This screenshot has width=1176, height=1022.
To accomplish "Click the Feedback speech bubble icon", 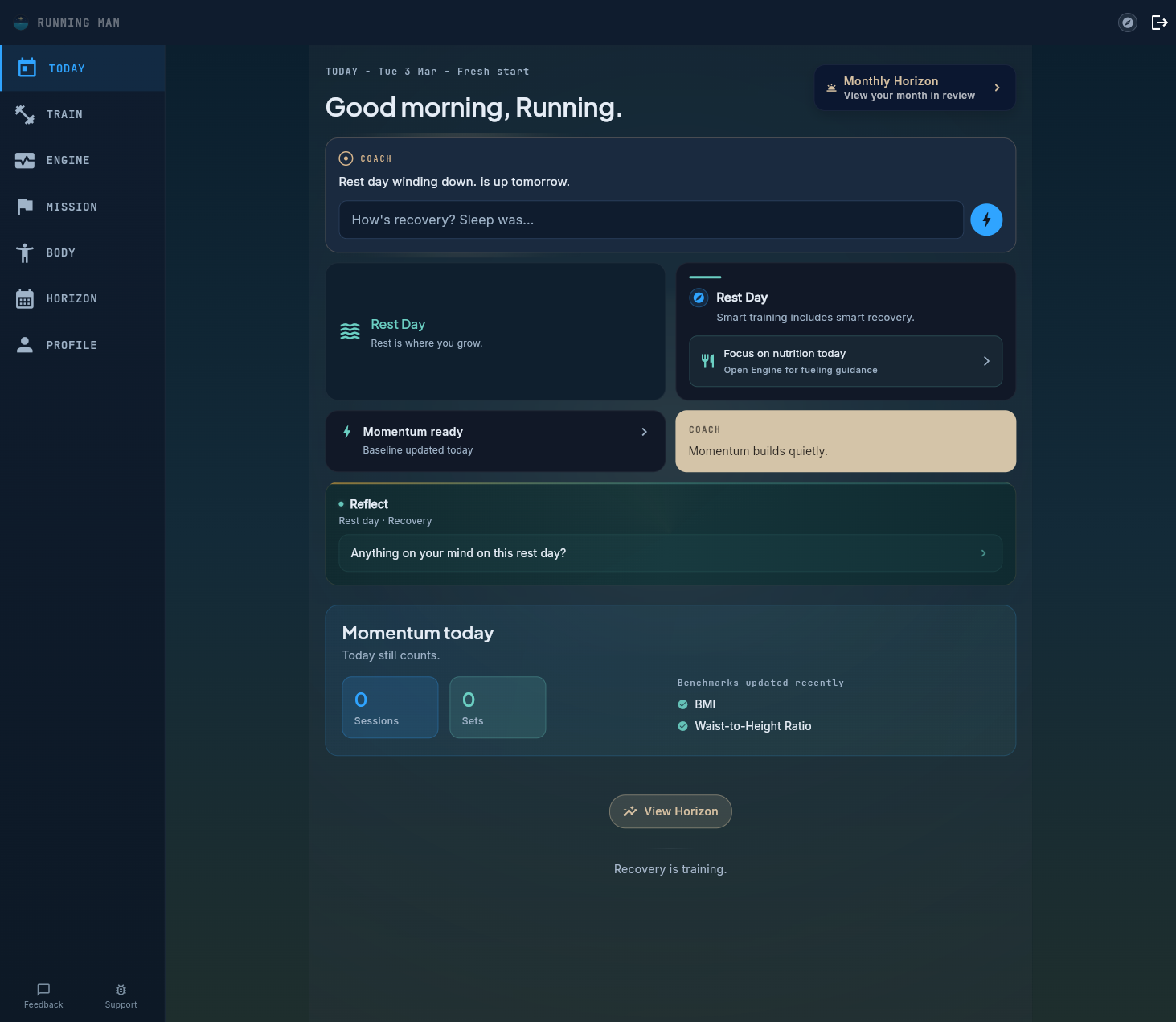I will click(x=43, y=989).
